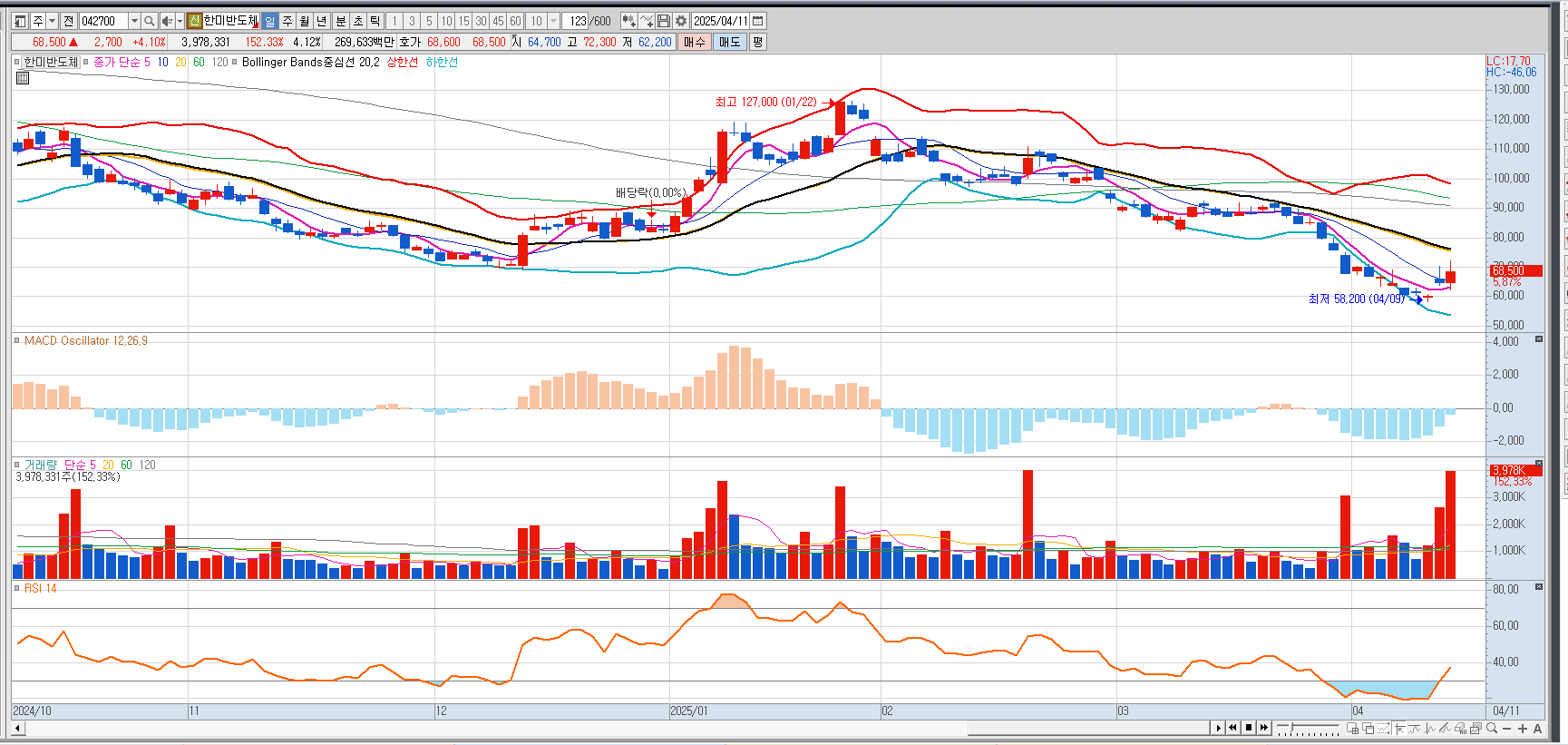This screenshot has width=1568, height=745.
Task: Open the custom interval dropdown arrow
Action: pyautogui.click(x=553, y=21)
